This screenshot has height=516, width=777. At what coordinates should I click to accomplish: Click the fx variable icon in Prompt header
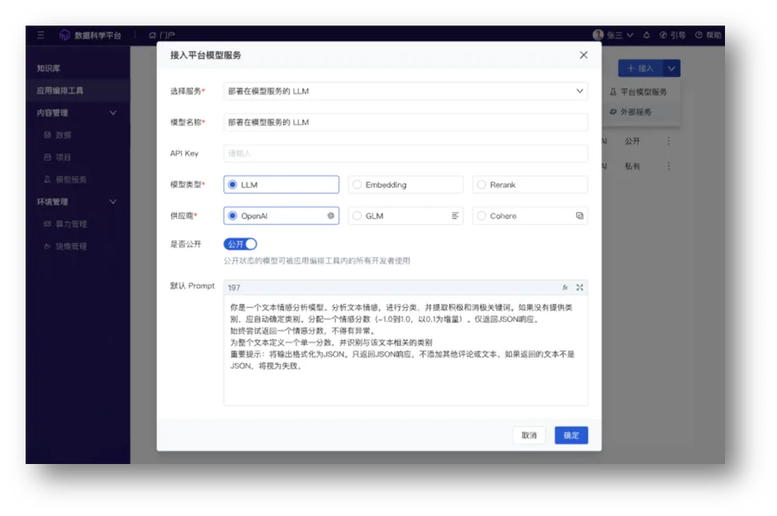tap(565, 287)
